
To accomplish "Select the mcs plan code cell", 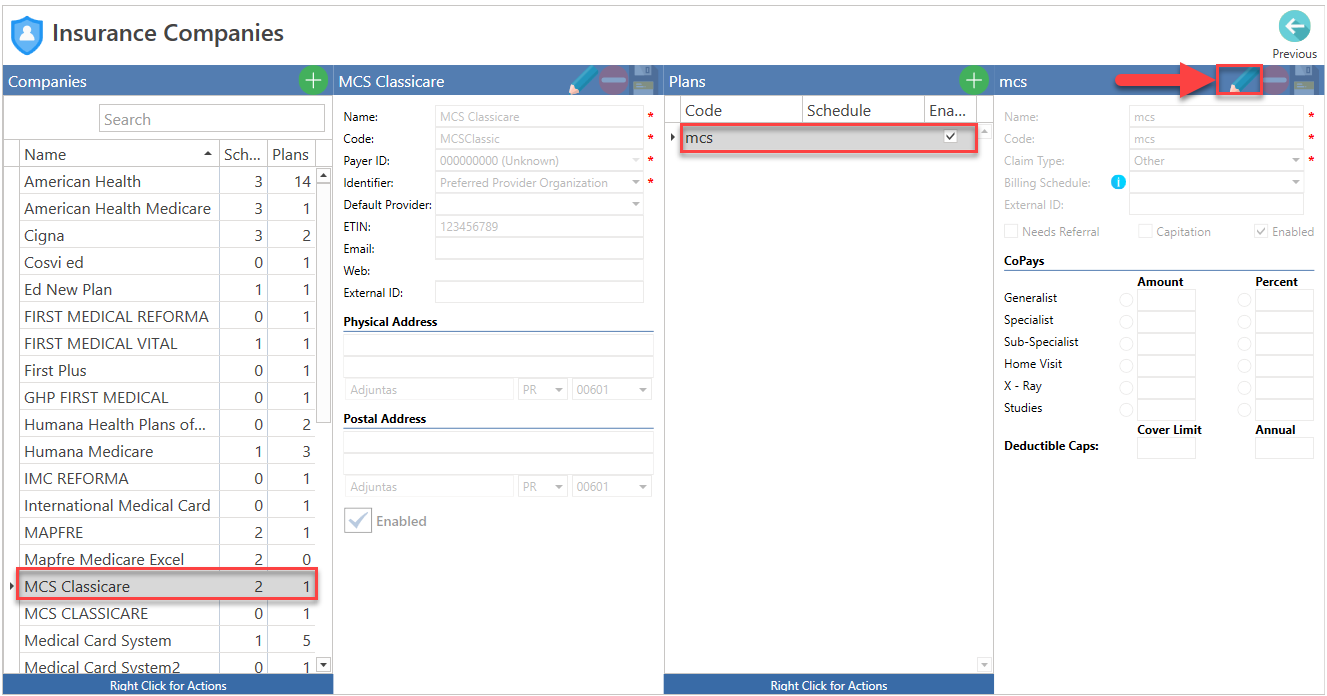I will [741, 138].
